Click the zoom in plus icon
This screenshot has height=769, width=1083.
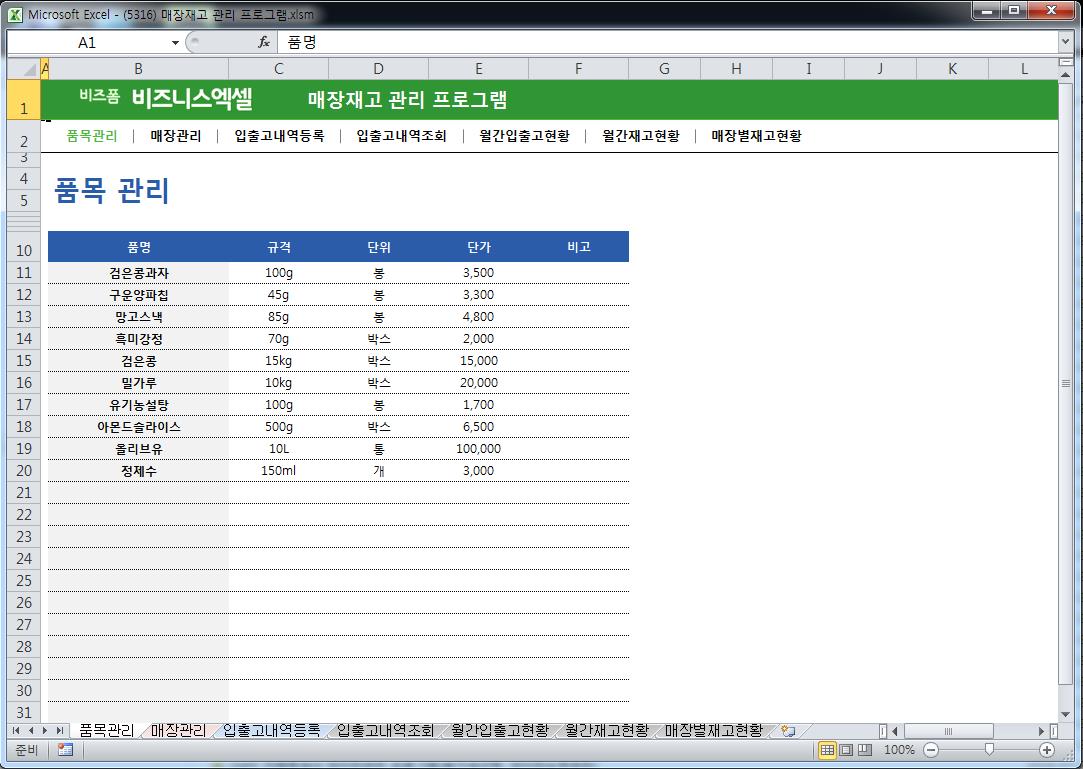click(1047, 749)
